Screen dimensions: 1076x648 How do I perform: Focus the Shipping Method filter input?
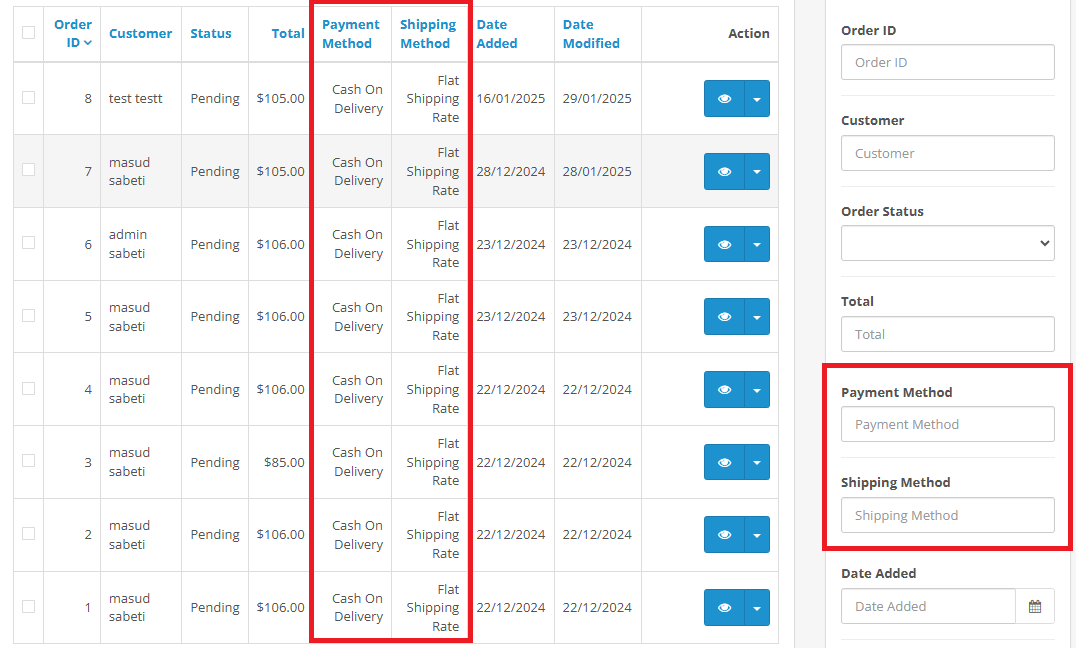click(x=947, y=515)
